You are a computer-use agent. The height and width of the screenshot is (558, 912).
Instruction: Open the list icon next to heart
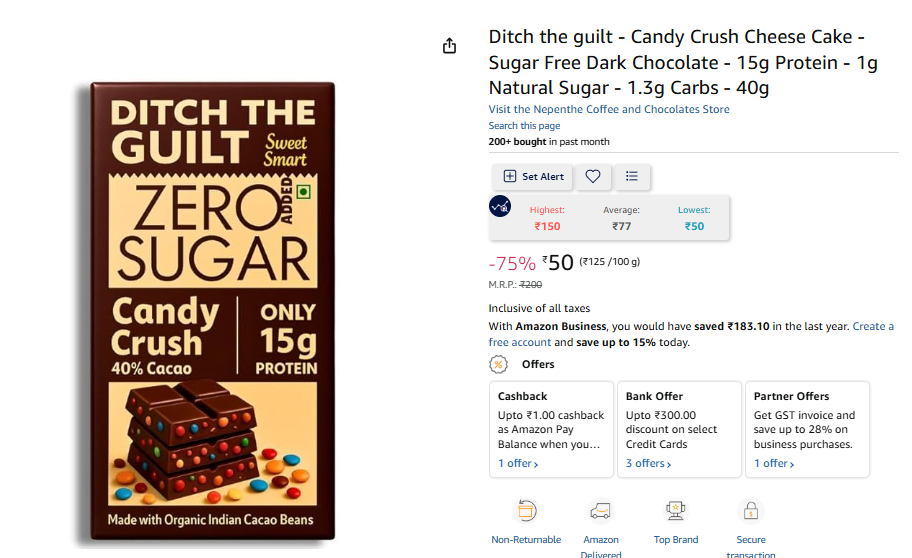point(632,176)
